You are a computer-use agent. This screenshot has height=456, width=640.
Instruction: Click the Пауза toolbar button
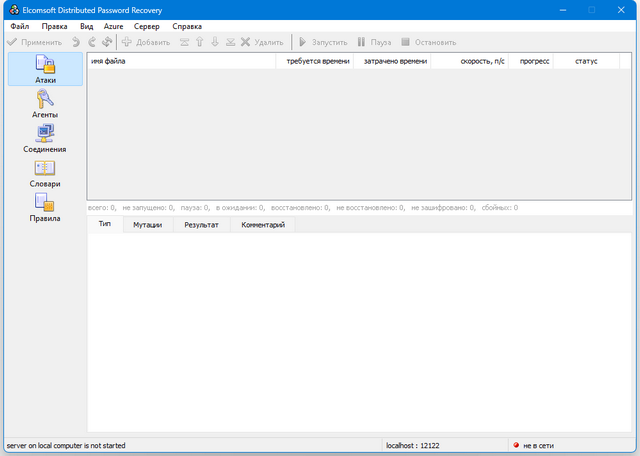374,42
